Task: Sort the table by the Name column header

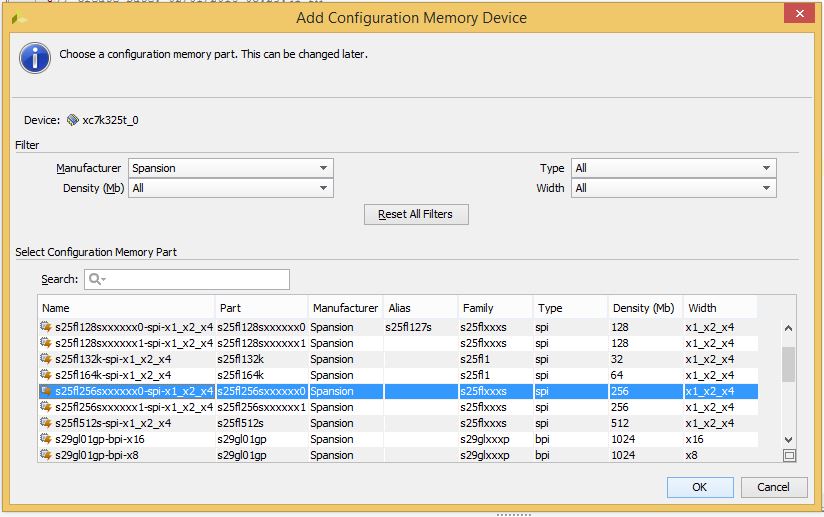Action: pos(127,308)
